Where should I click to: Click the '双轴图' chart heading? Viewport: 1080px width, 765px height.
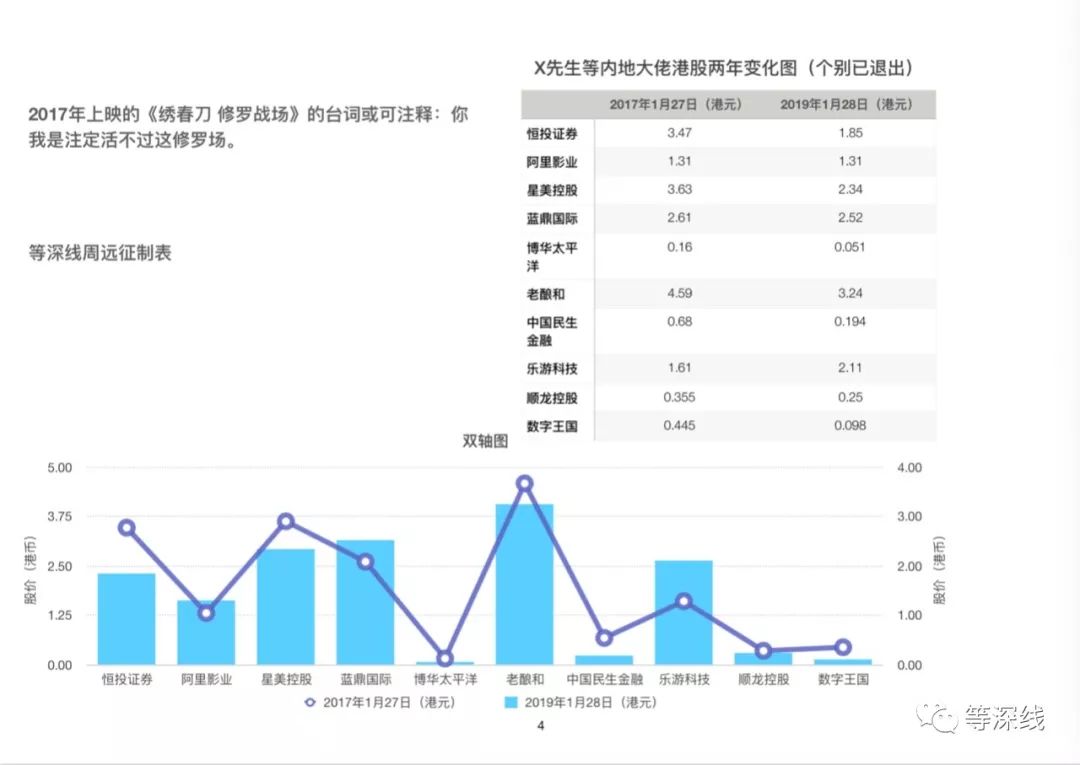click(x=485, y=441)
